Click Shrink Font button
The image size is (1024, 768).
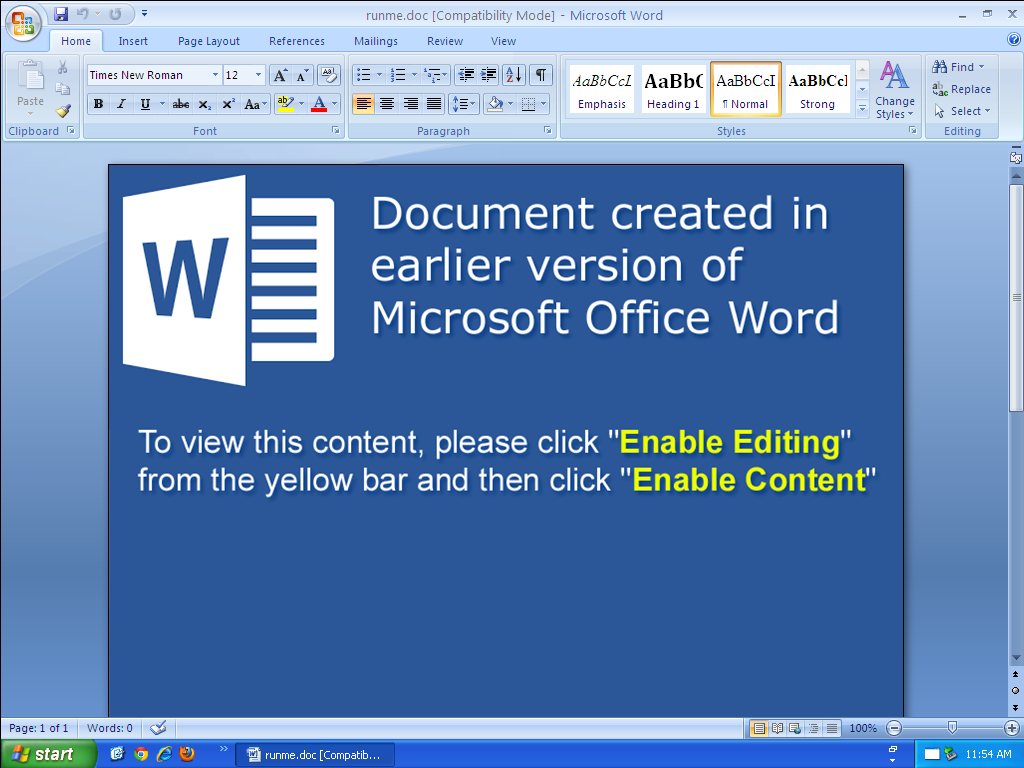point(302,75)
